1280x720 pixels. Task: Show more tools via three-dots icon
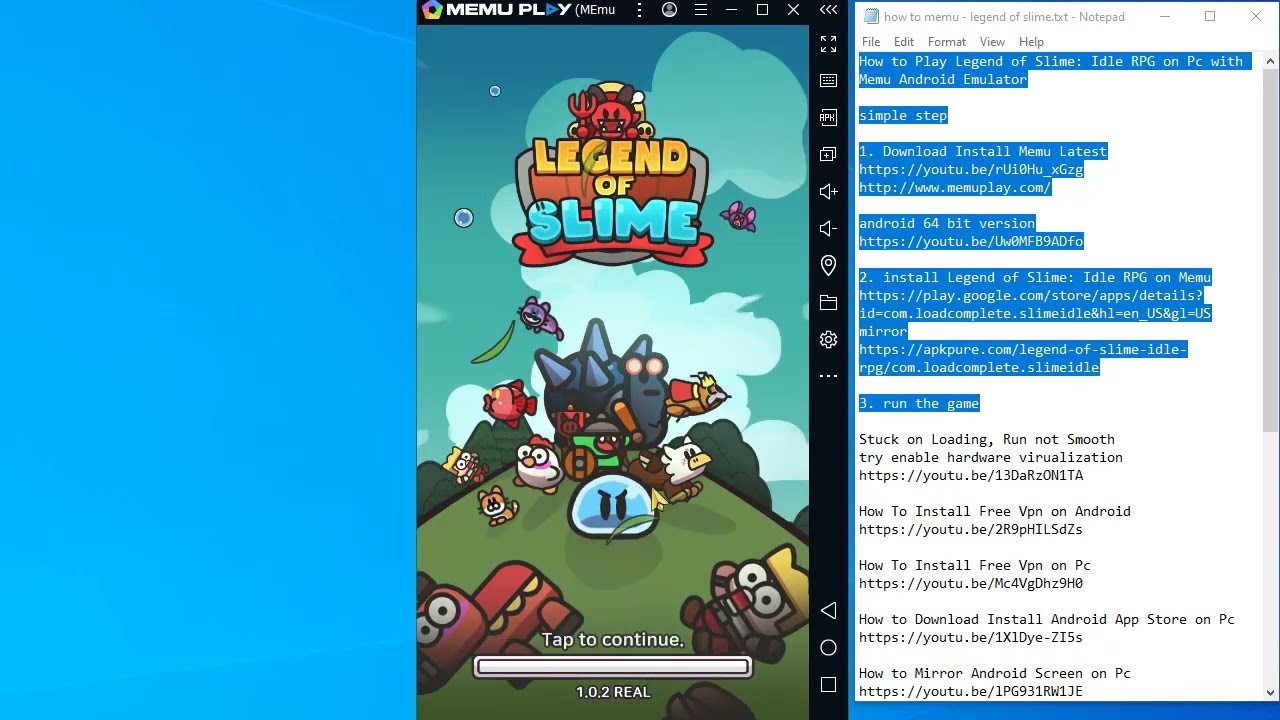(828, 376)
